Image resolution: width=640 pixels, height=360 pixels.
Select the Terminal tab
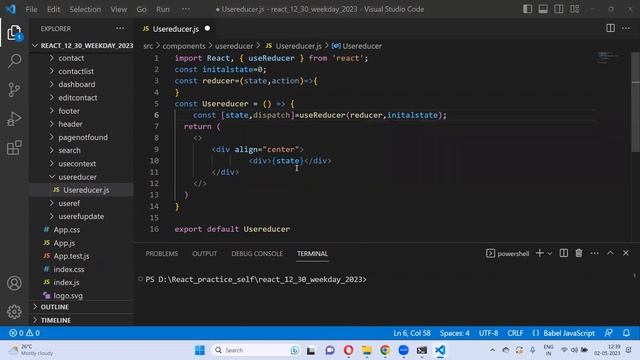312,253
